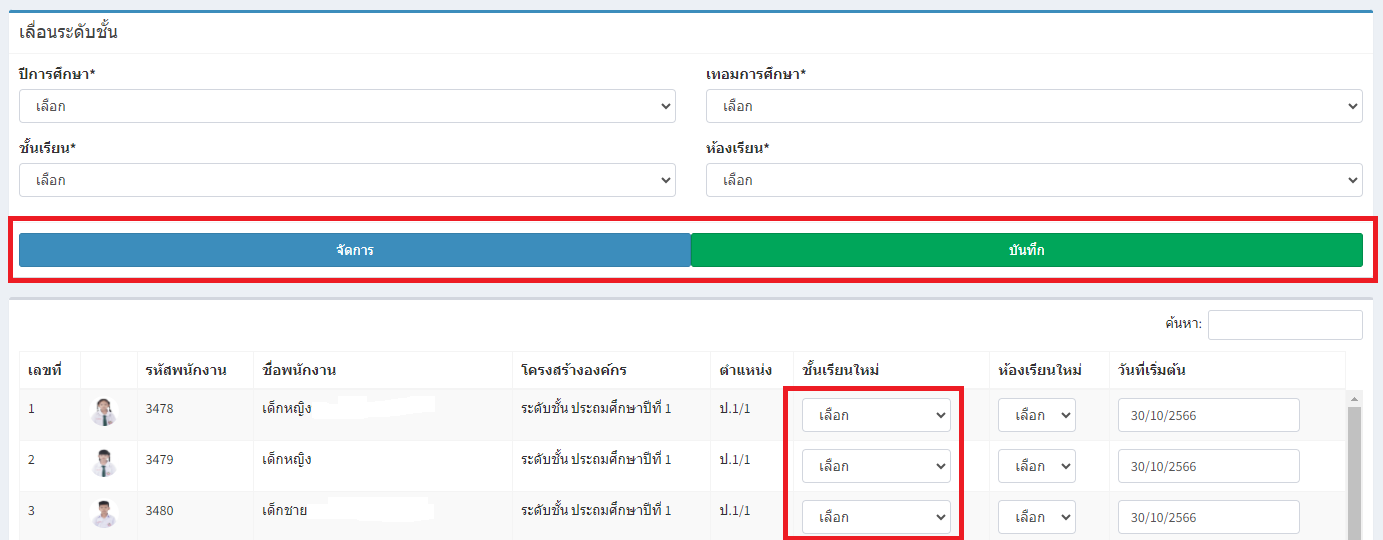Click ป.1/1 position in row 1
Viewport: 1383px width, 540px height.
point(737,408)
